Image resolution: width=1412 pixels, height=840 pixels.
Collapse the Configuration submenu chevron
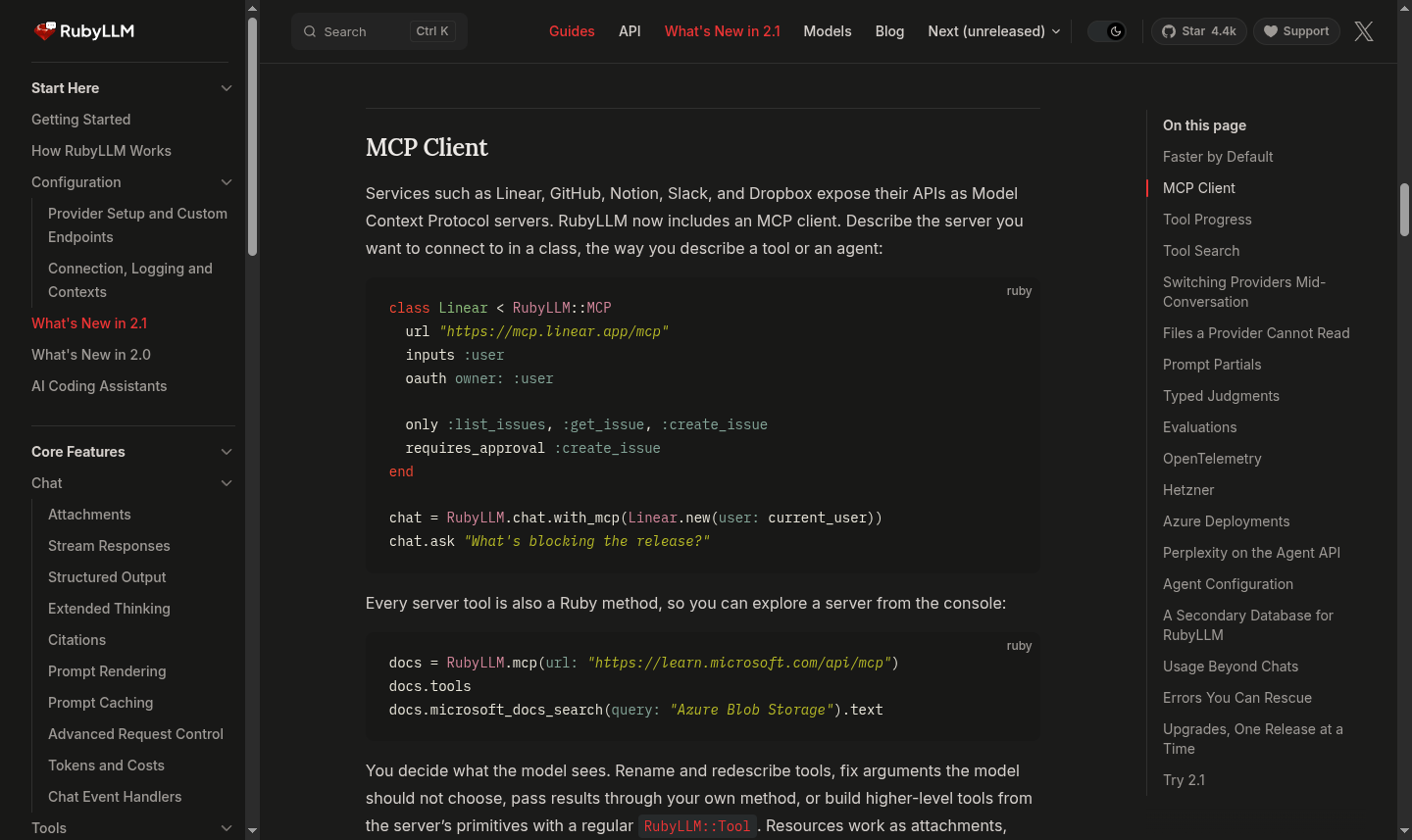pyautogui.click(x=227, y=182)
